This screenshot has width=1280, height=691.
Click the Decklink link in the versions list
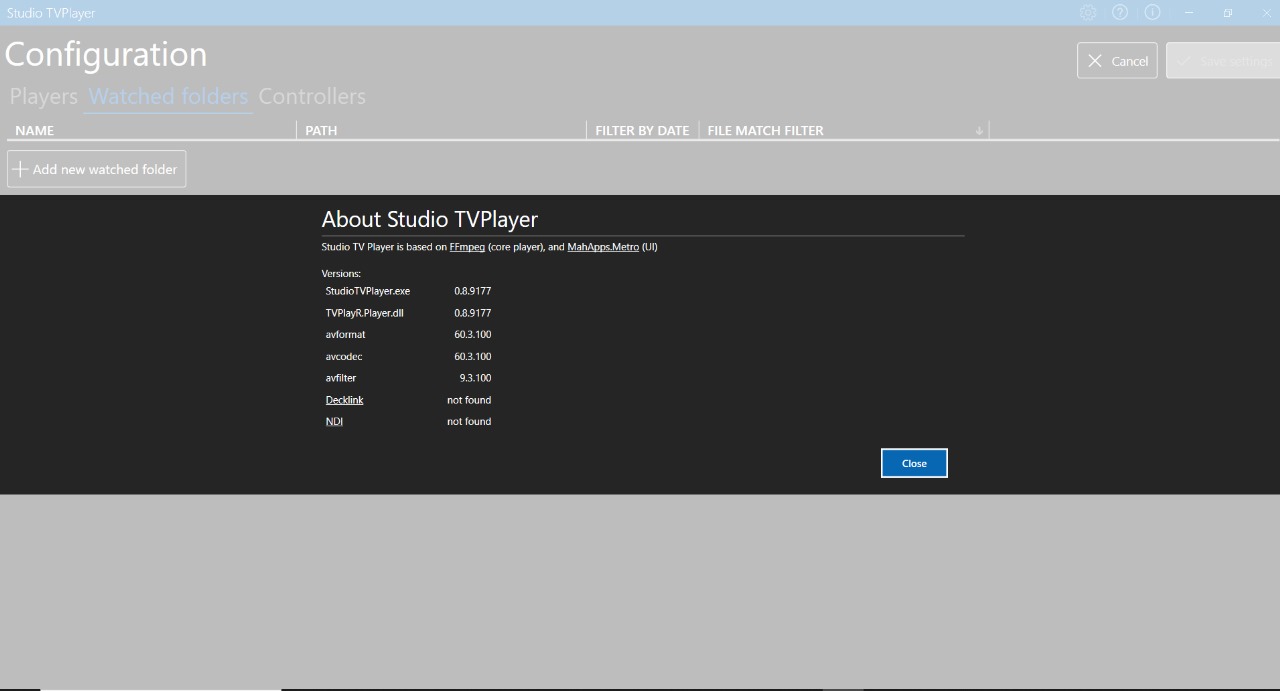344,399
